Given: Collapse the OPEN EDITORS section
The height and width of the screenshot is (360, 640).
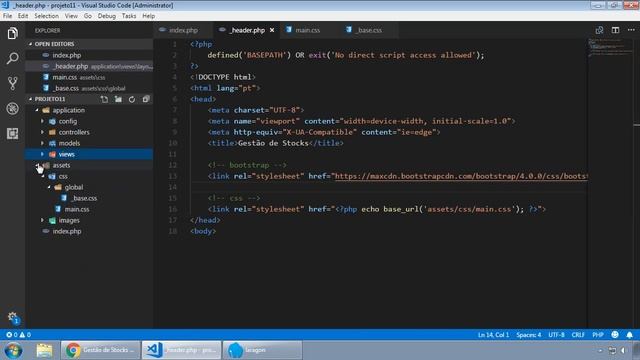Looking at the screenshot, I should 30,44.
